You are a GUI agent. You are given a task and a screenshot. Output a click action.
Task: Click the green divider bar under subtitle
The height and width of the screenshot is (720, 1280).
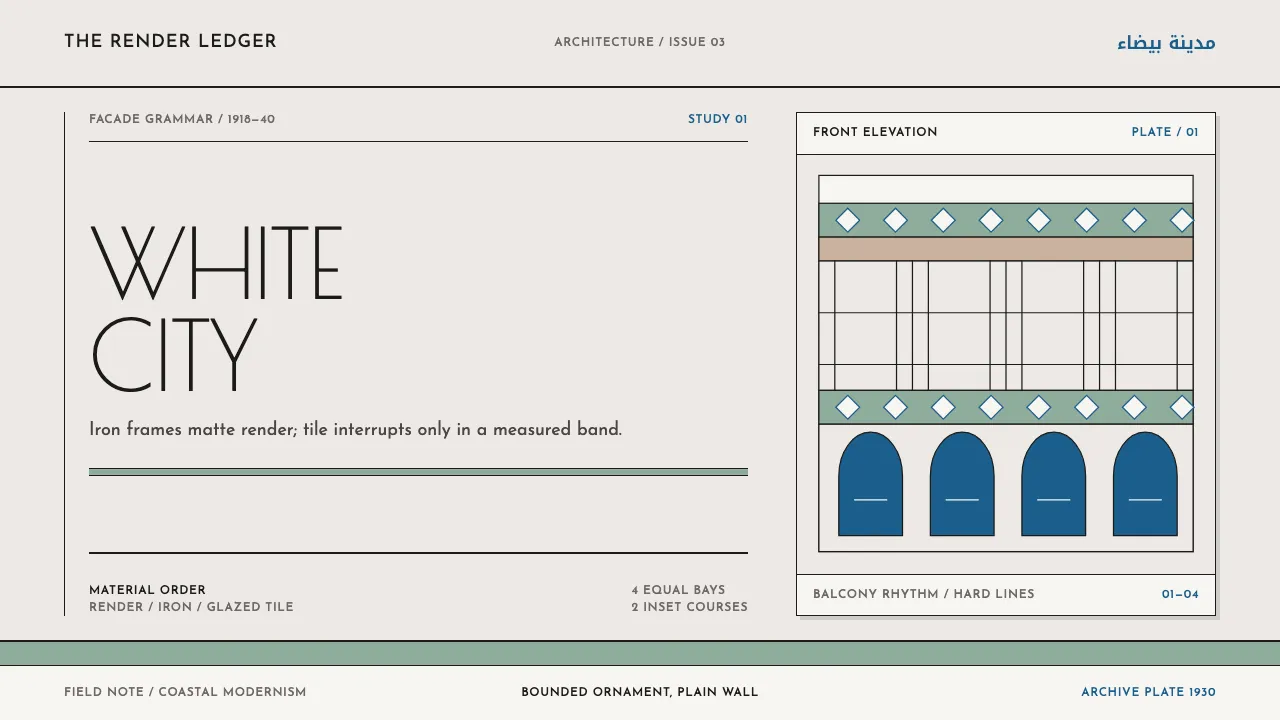[418, 472]
